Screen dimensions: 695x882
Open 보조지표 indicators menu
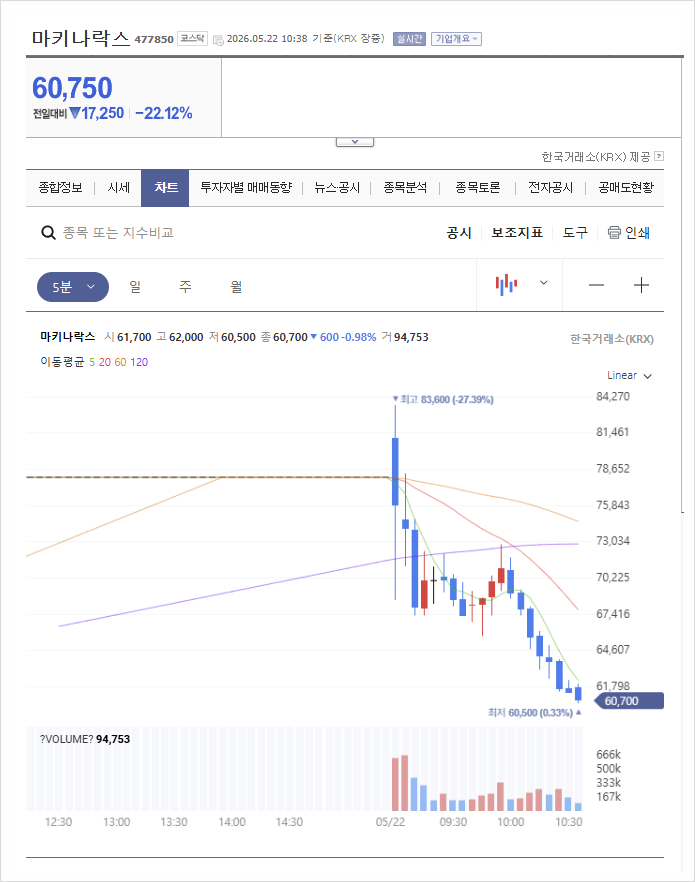click(x=517, y=232)
